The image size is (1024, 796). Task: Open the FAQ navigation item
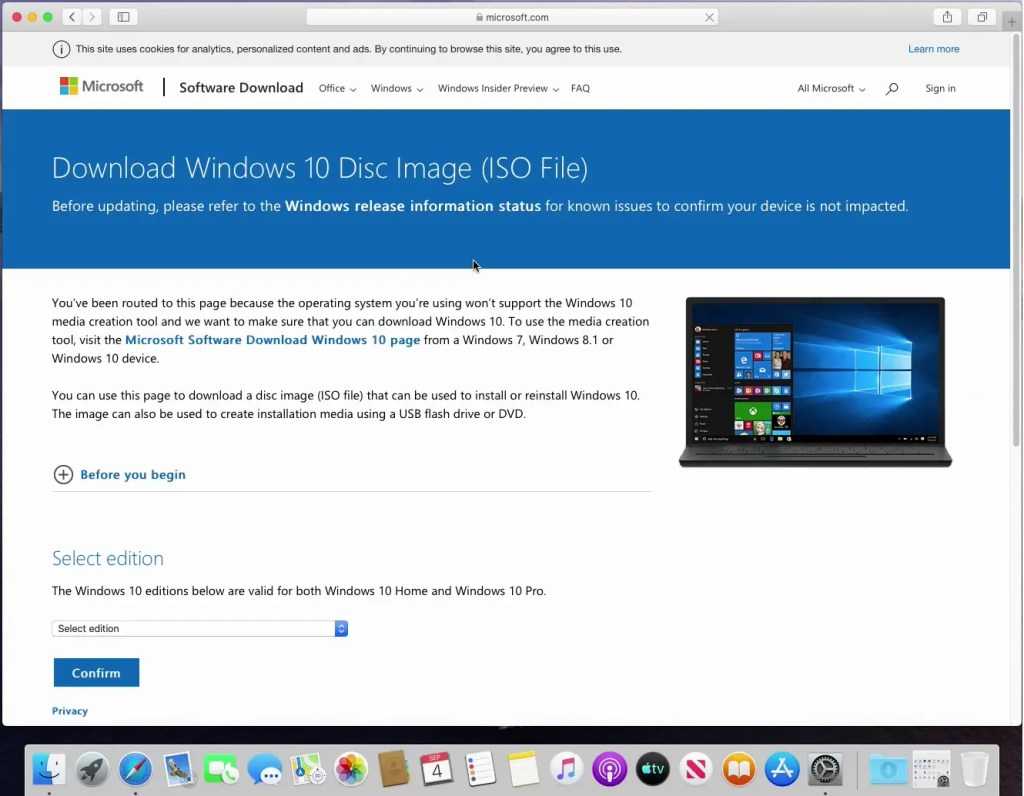(x=580, y=89)
